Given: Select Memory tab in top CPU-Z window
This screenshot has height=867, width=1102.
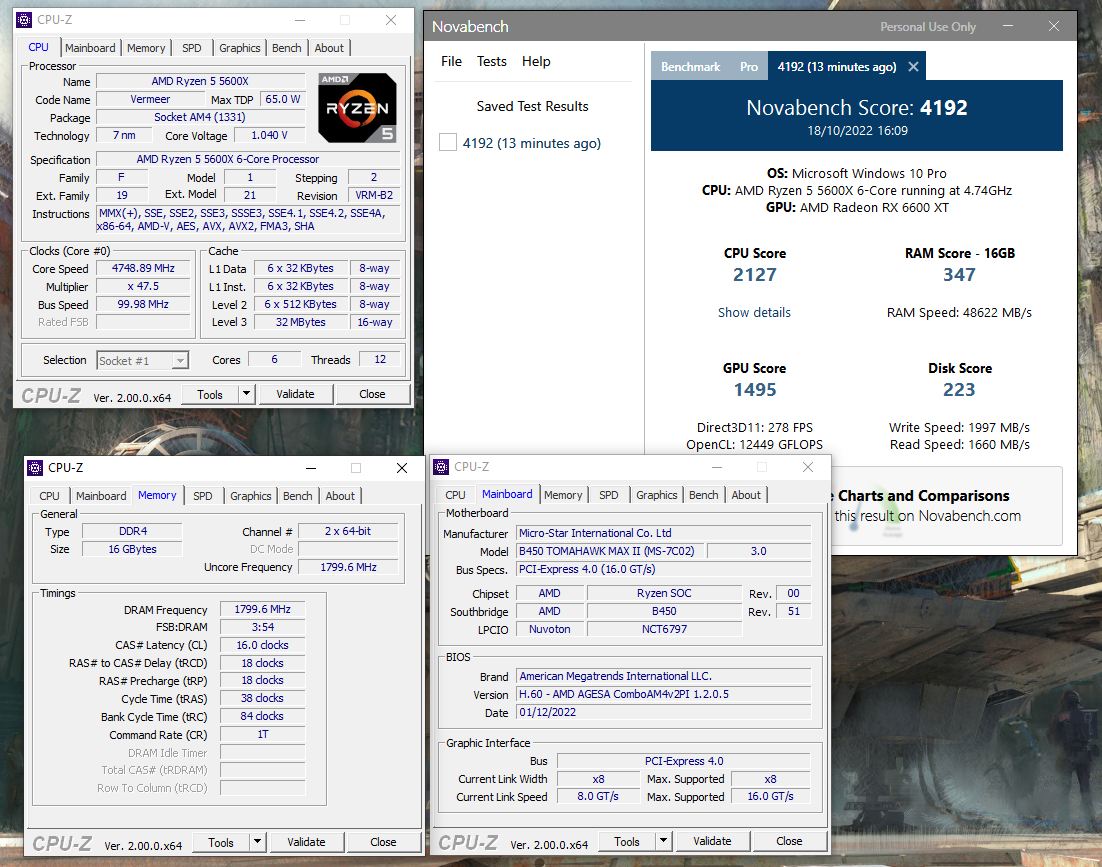Looking at the screenshot, I should click(x=145, y=48).
